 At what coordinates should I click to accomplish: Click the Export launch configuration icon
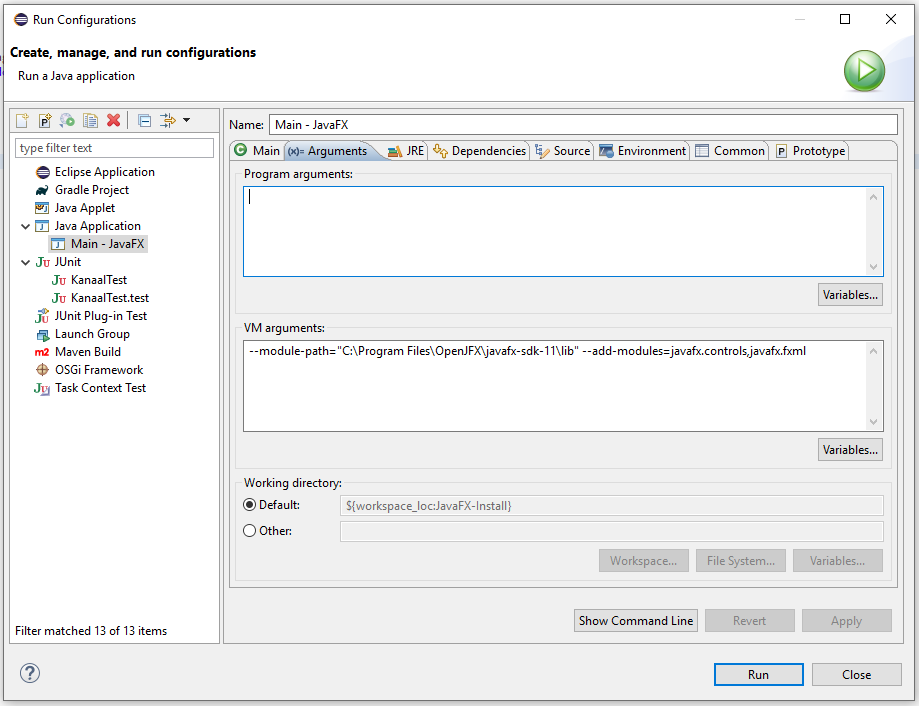click(67, 120)
